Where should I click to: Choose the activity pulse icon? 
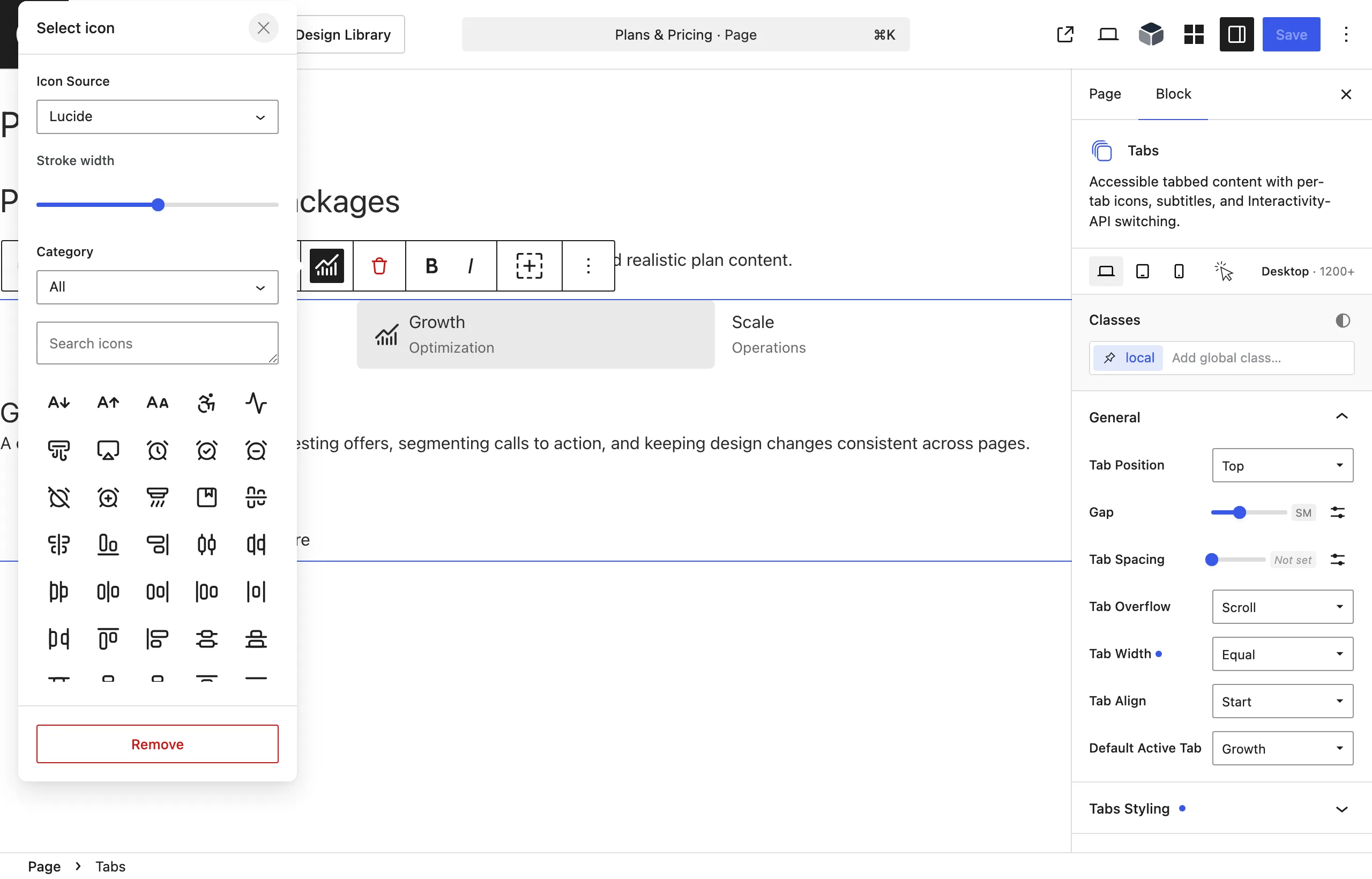[x=256, y=403]
